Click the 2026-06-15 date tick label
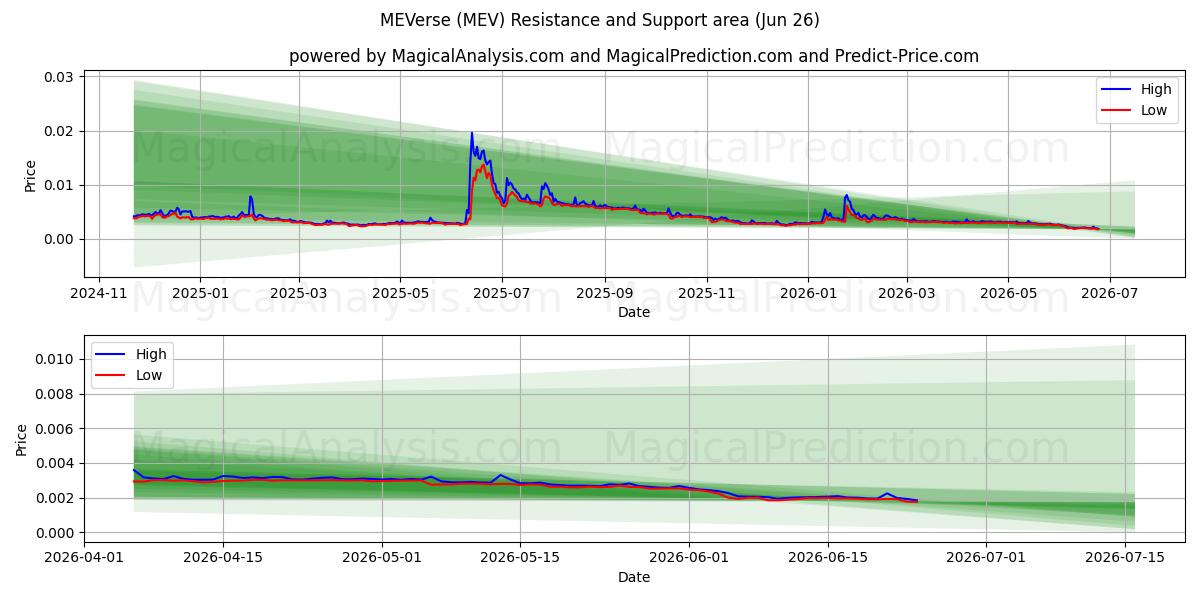The image size is (1200, 600). (x=828, y=558)
